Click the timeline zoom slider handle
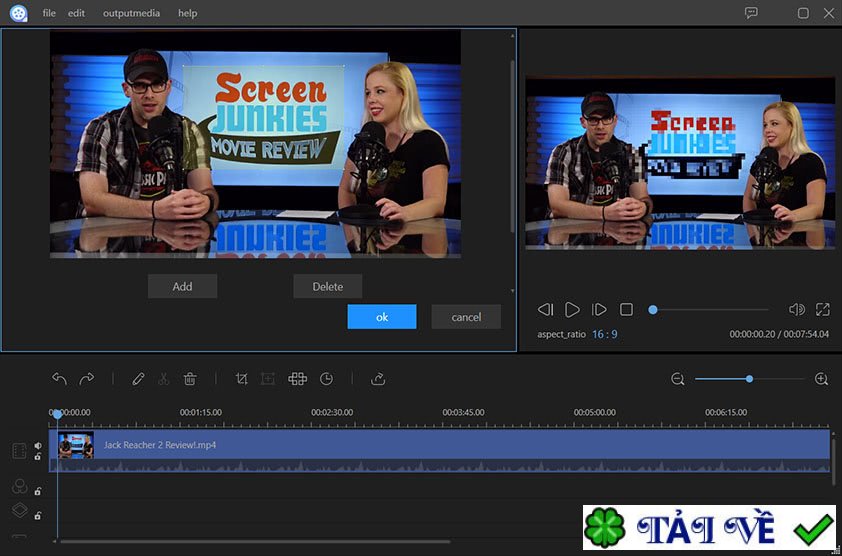The width and height of the screenshot is (842, 556). point(749,379)
